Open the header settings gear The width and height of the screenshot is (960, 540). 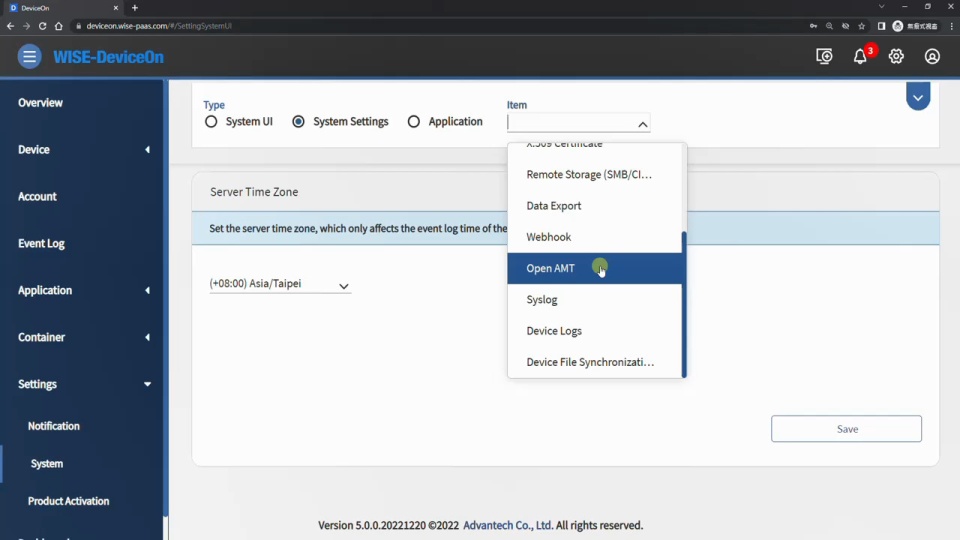(x=896, y=56)
